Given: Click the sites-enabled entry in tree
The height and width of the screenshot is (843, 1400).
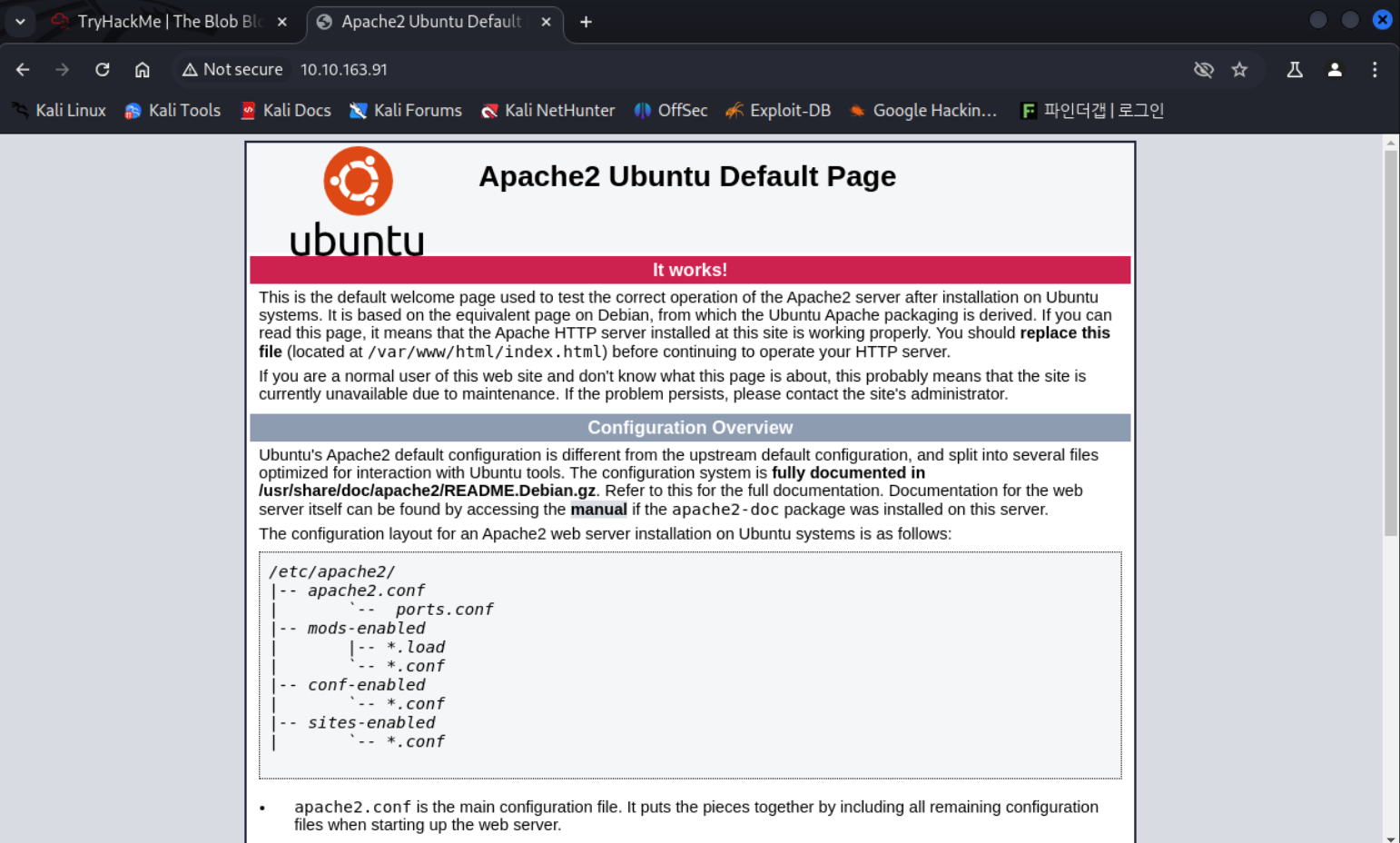Looking at the screenshot, I should [x=371, y=723].
